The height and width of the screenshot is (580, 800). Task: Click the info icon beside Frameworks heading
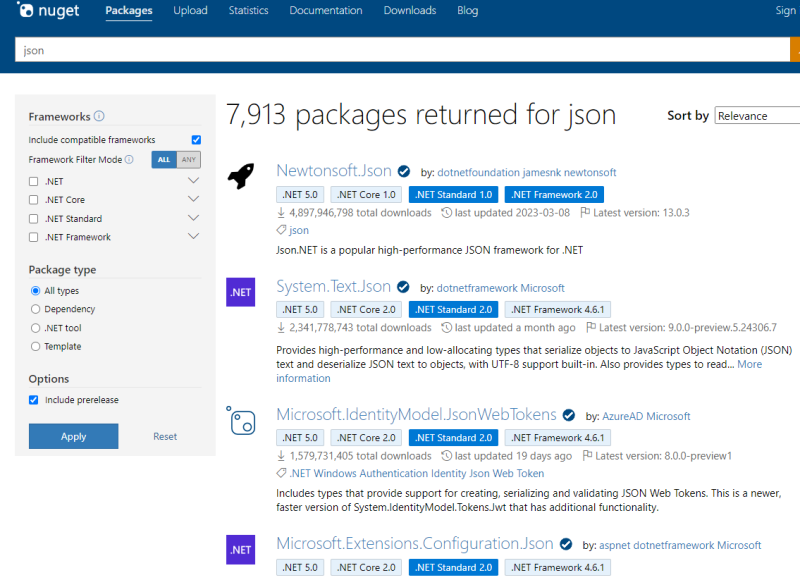point(99,116)
